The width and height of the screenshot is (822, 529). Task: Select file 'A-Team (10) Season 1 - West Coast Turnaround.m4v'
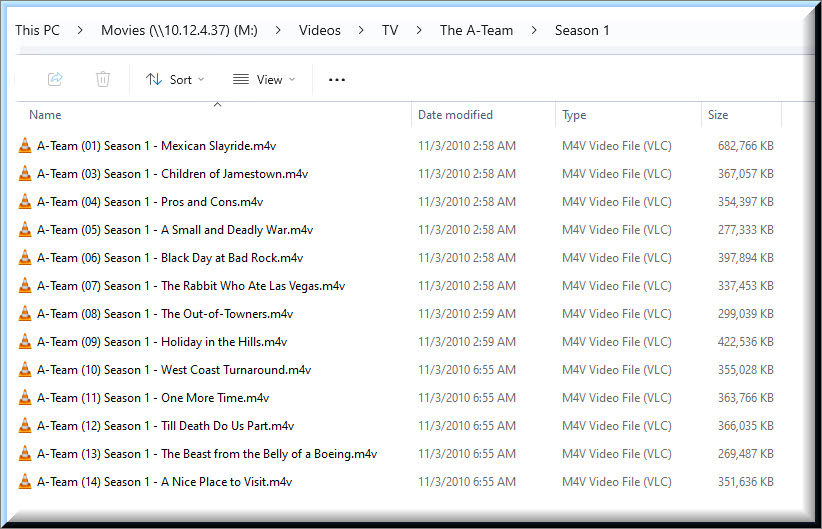(174, 370)
